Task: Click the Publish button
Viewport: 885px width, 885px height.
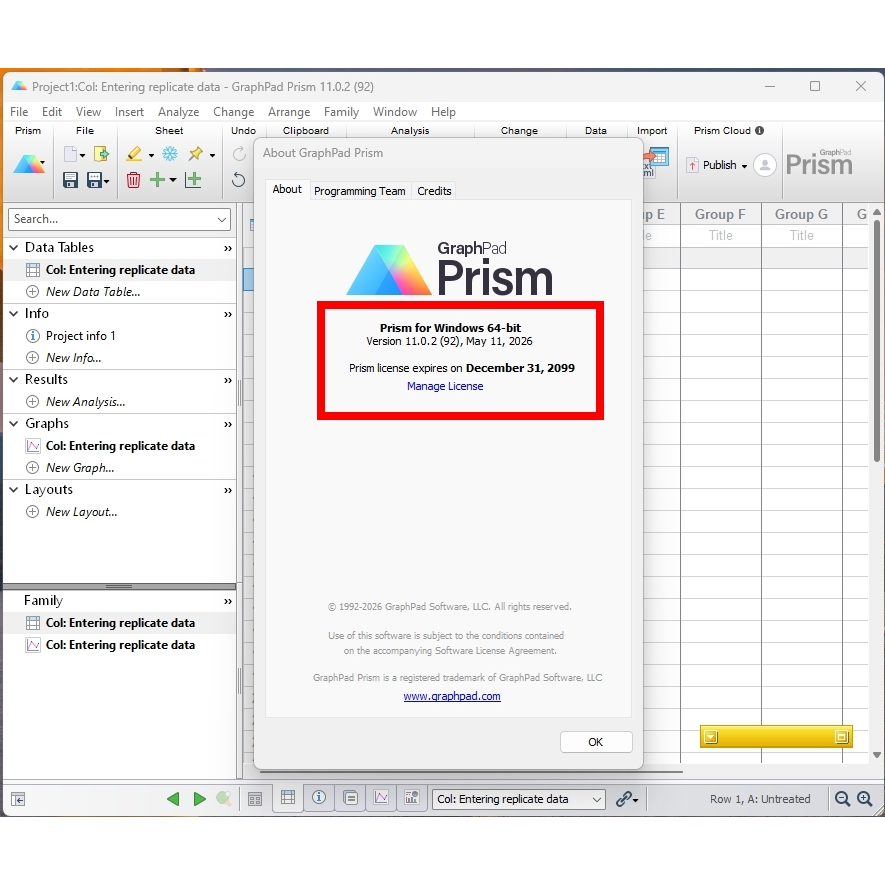Action: coord(712,165)
